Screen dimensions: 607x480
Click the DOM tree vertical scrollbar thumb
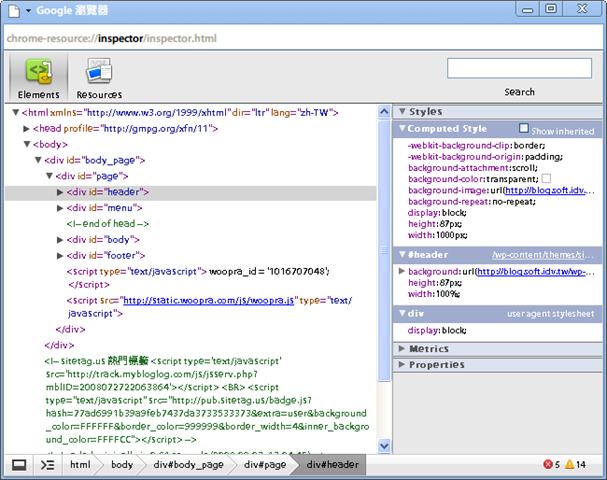[384, 250]
